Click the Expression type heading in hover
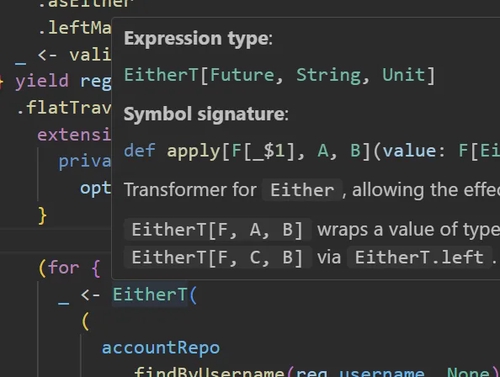The width and height of the screenshot is (500, 377). click(x=198, y=38)
